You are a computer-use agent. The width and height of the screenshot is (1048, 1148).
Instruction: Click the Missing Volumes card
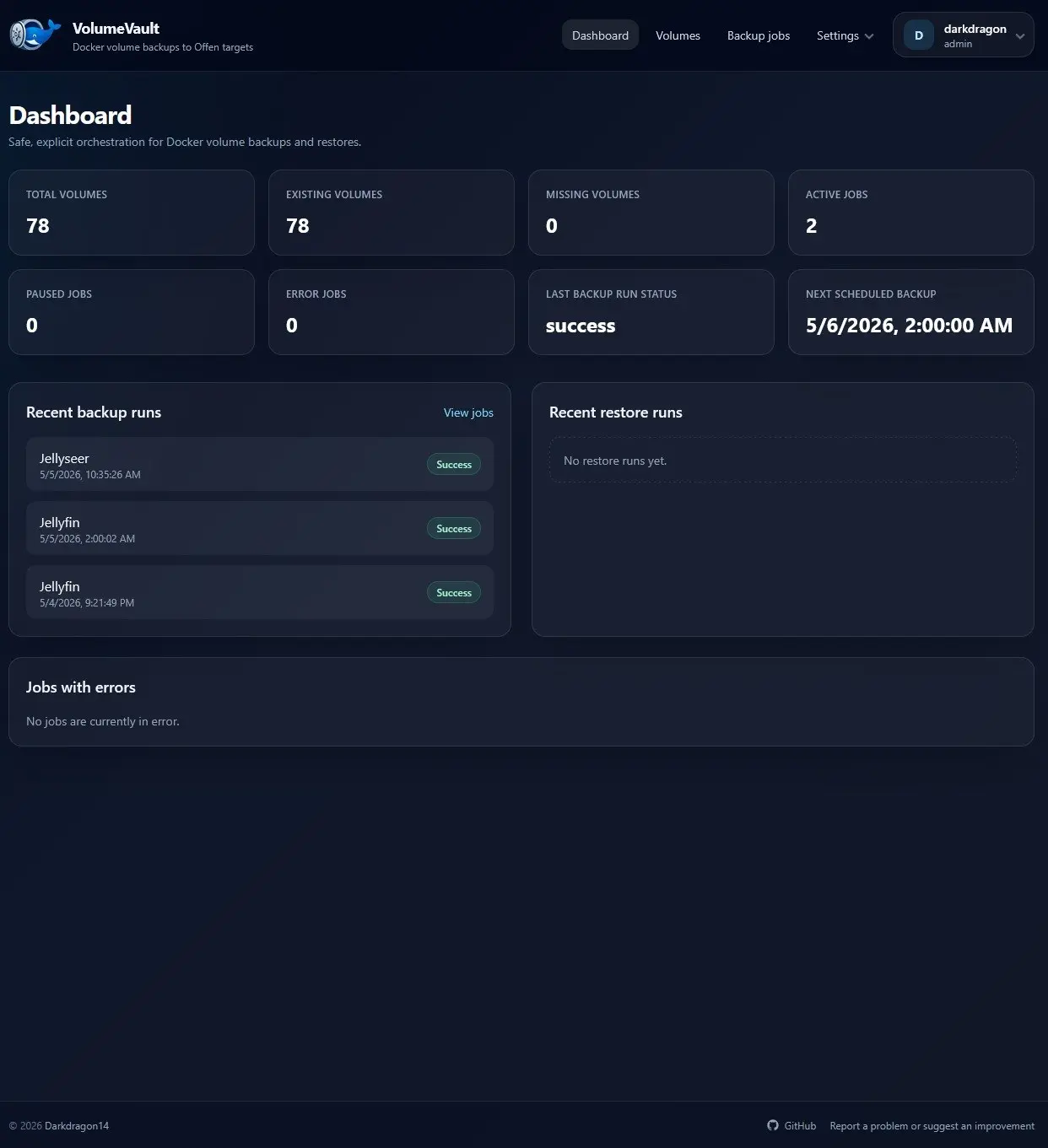click(x=651, y=213)
